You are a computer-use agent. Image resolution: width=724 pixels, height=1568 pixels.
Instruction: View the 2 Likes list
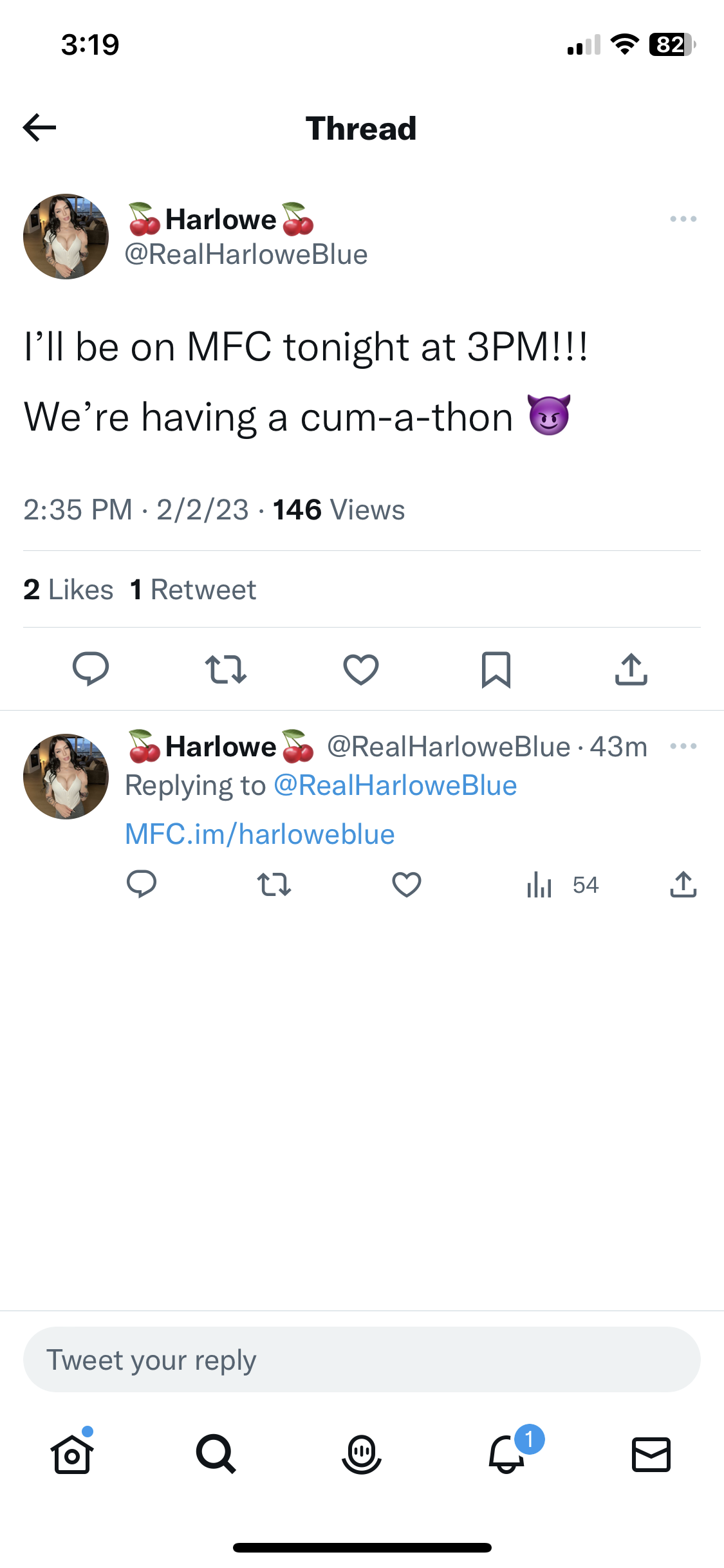[x=68, y=590]
